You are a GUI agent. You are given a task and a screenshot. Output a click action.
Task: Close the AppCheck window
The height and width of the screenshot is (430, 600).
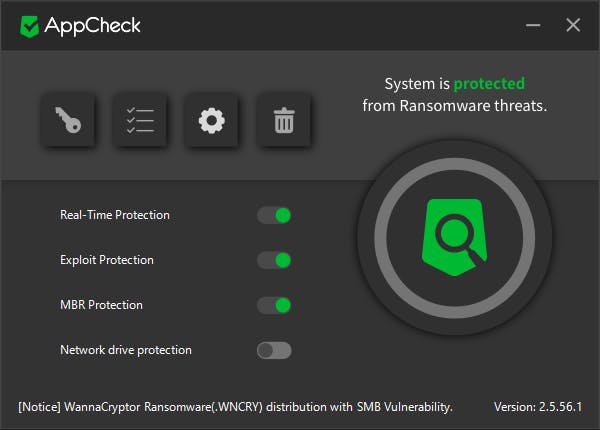click(573, 25)
